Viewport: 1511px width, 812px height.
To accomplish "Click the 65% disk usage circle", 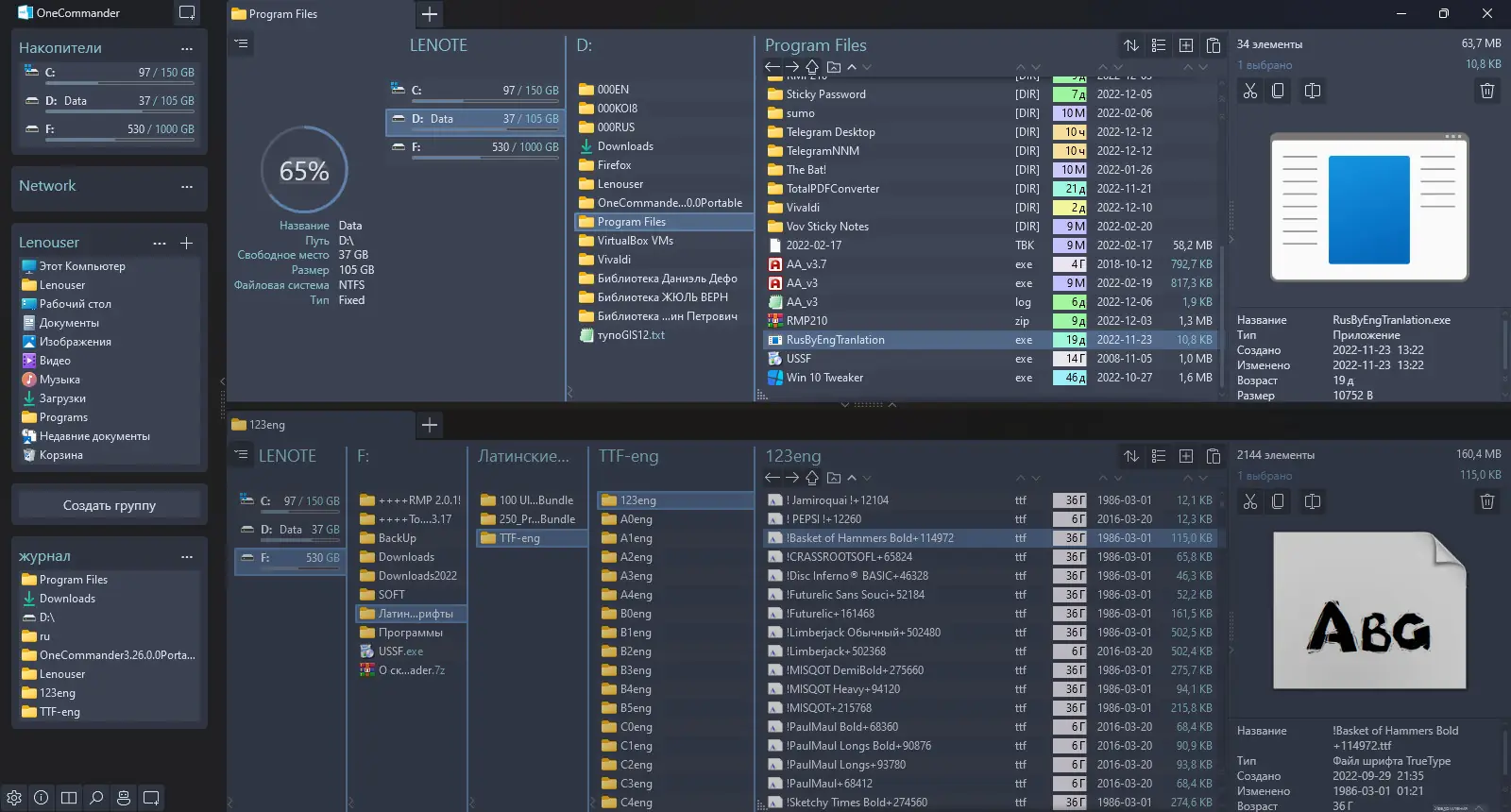I will (x=304, y=171).
